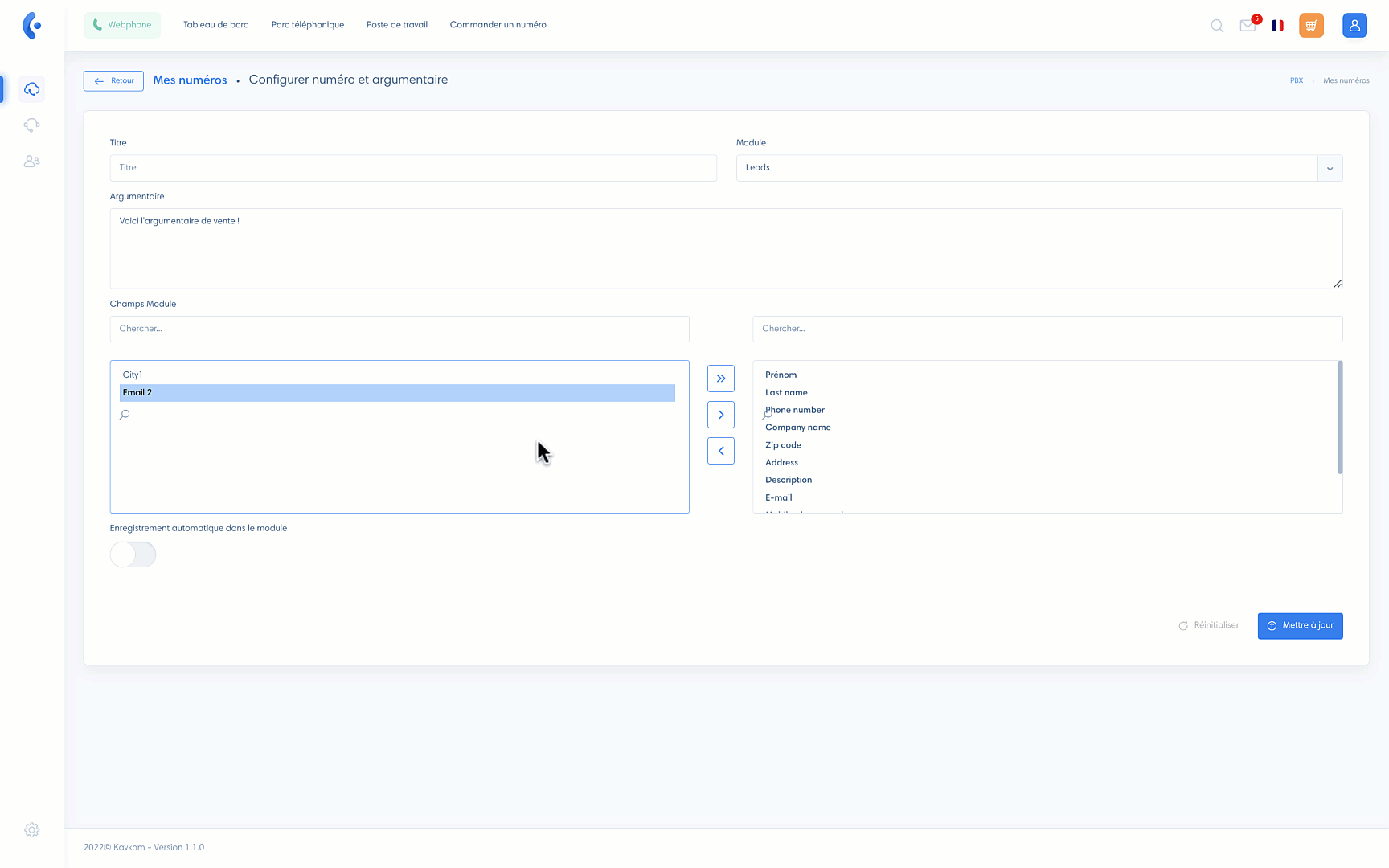1389x868 pixels.
Task: Open the orange shopping cart icon
Action: 1311,26
